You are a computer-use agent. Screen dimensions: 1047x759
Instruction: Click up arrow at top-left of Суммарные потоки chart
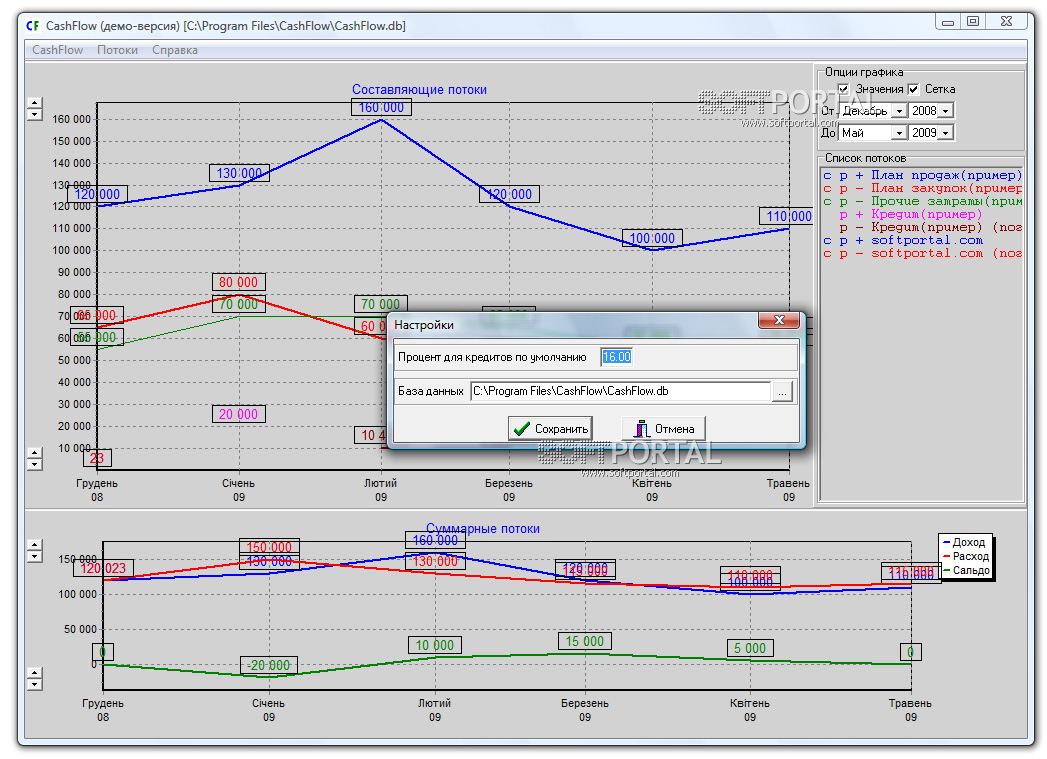[x=35, y=545]
